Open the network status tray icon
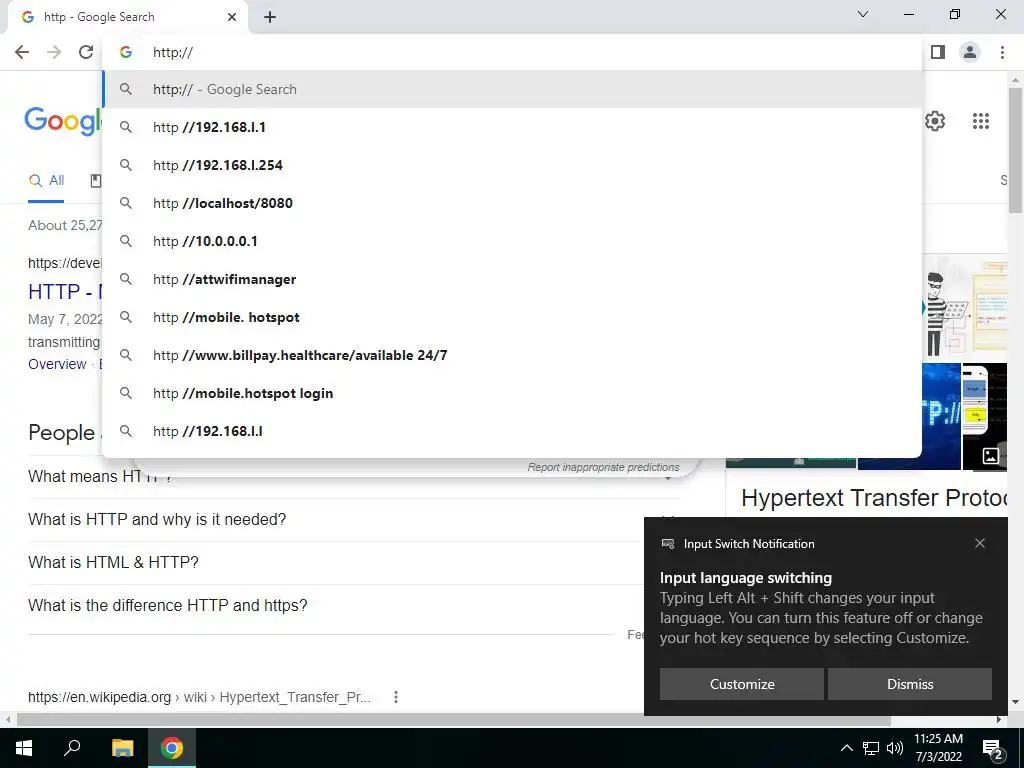 871,748
